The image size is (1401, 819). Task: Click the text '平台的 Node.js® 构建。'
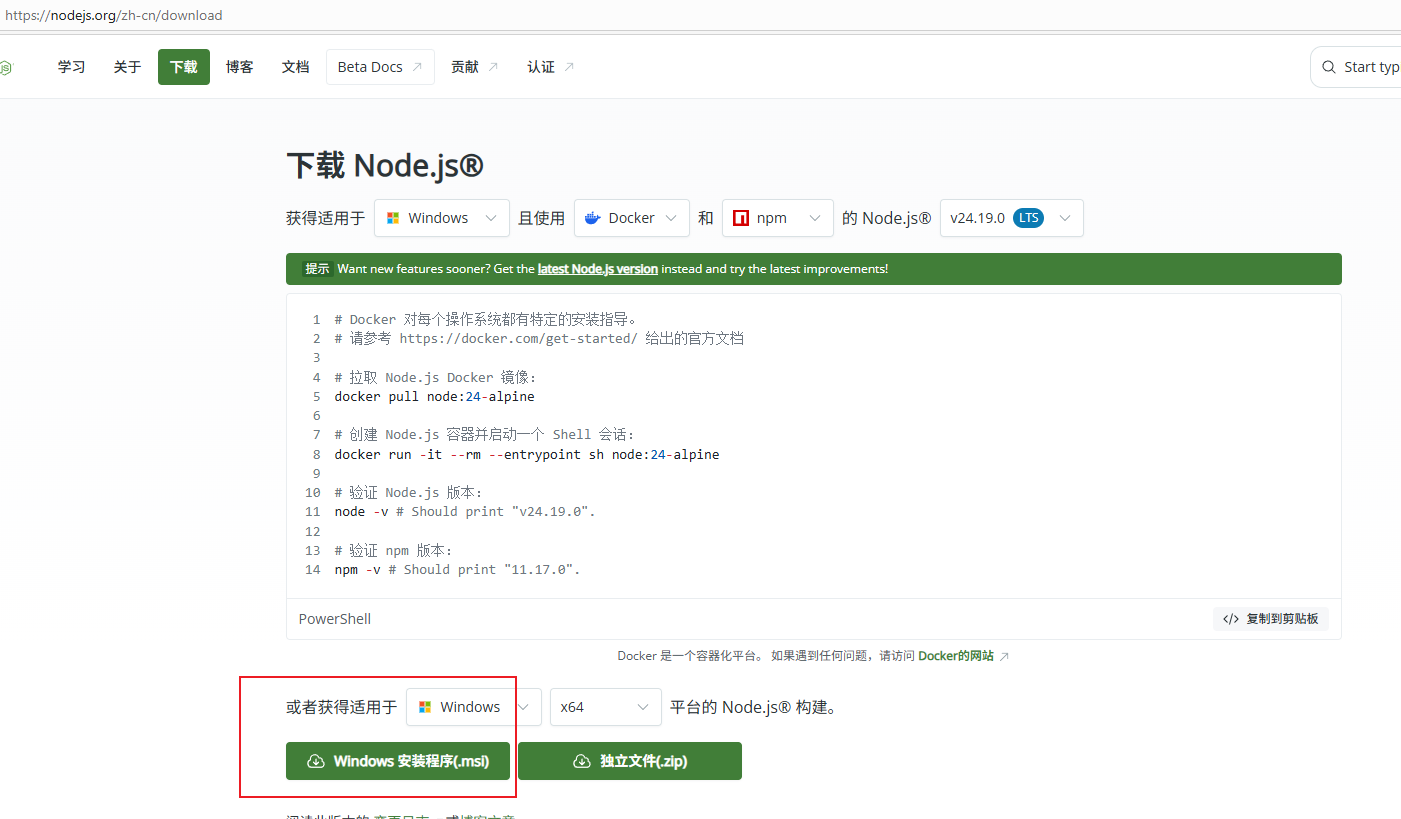tap(753, 707)
